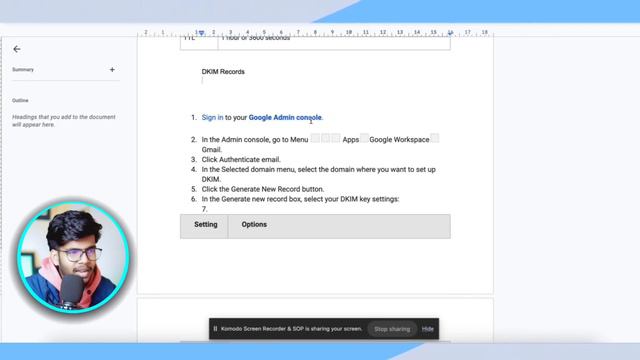Click the right indent marker on ruler
Screen dimensions: 640x360
pos(450,33)
